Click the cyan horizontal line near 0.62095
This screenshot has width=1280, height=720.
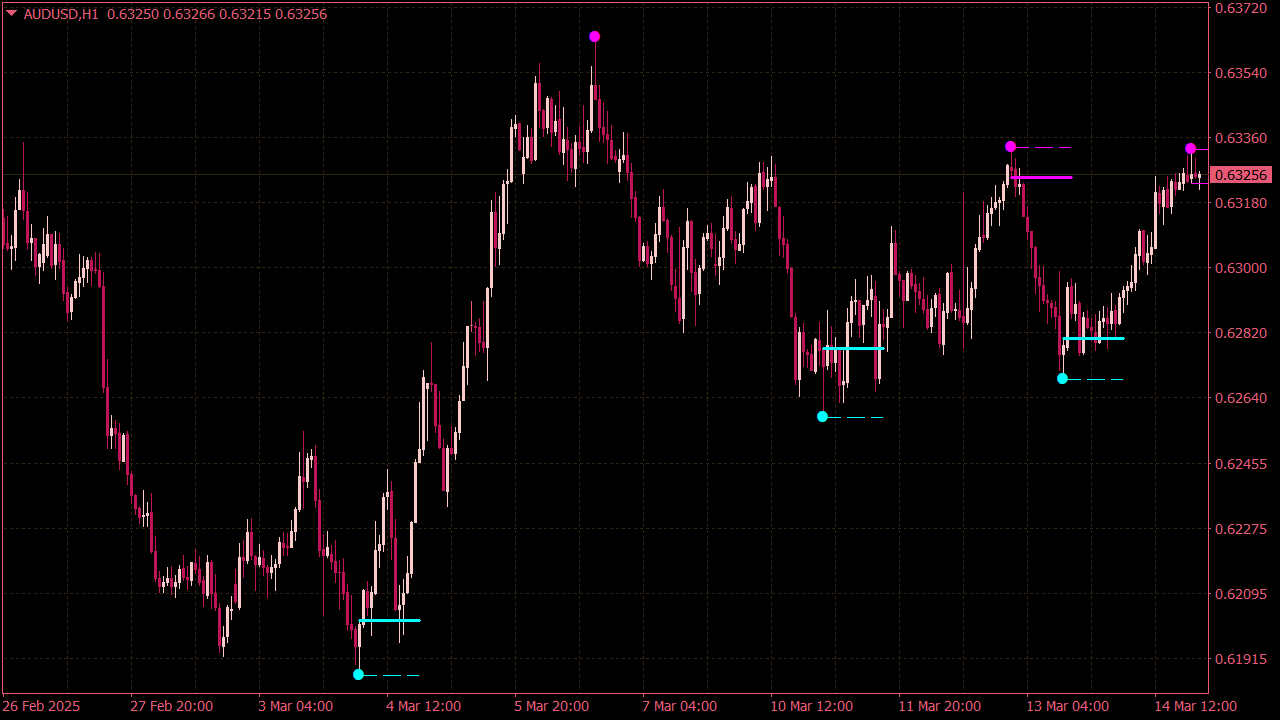tap(389, 621)
